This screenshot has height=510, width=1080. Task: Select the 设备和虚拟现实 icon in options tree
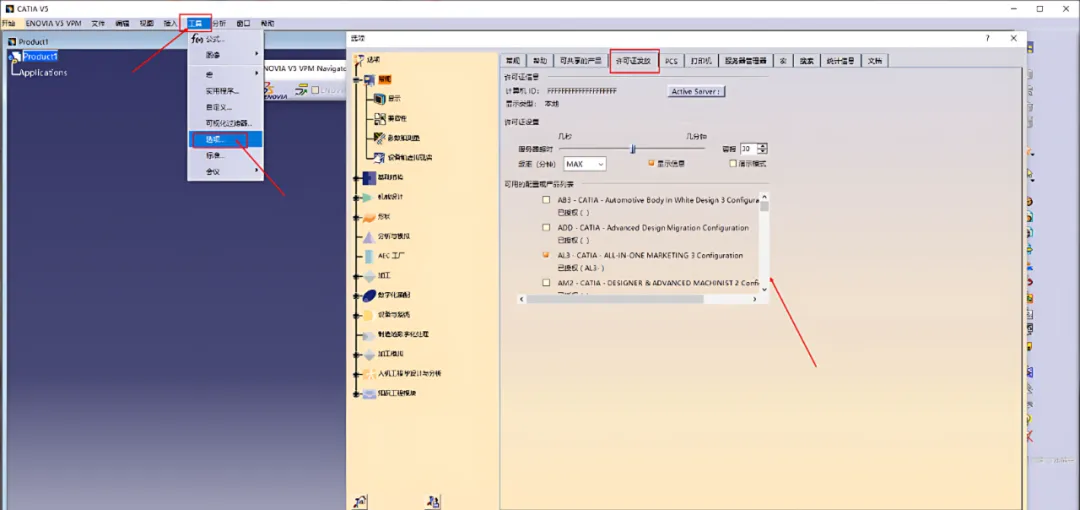point(380,158)
